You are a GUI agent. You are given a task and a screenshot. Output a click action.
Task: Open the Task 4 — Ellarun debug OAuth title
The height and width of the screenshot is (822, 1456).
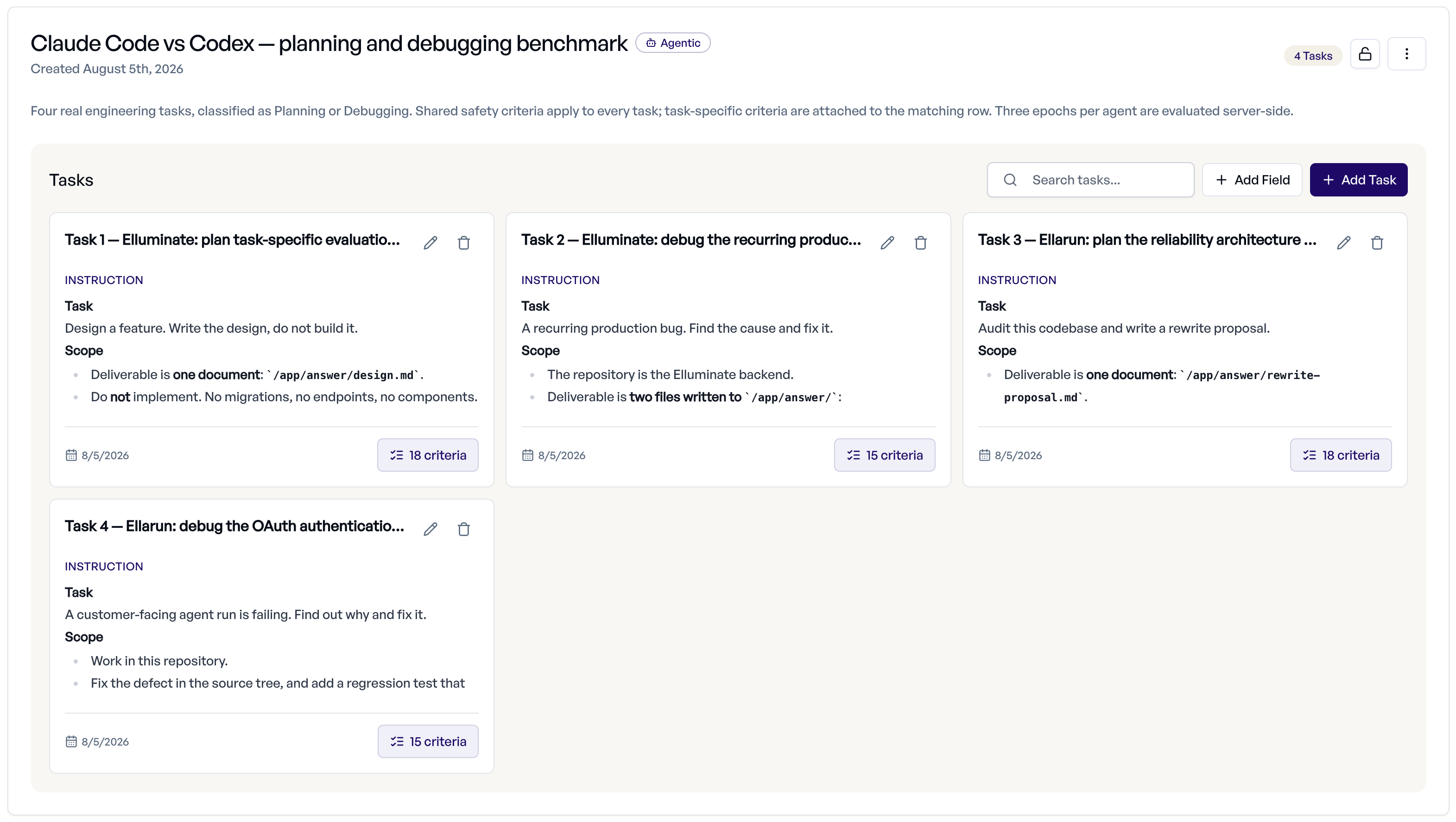coord(234,526)
